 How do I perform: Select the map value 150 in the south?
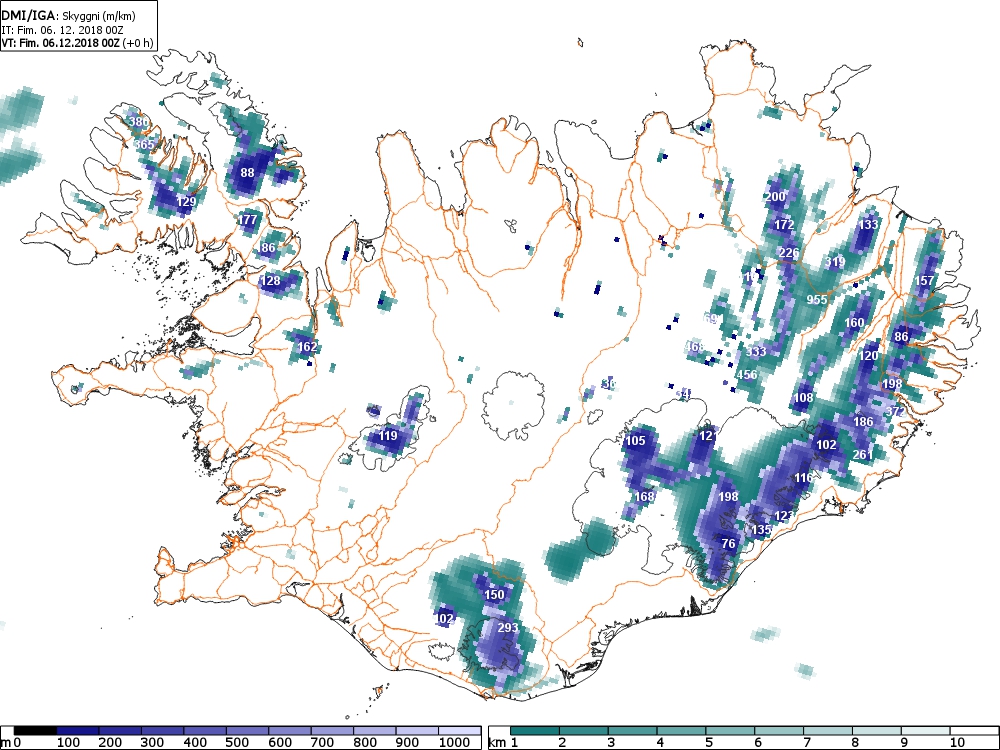coord(494,594)
